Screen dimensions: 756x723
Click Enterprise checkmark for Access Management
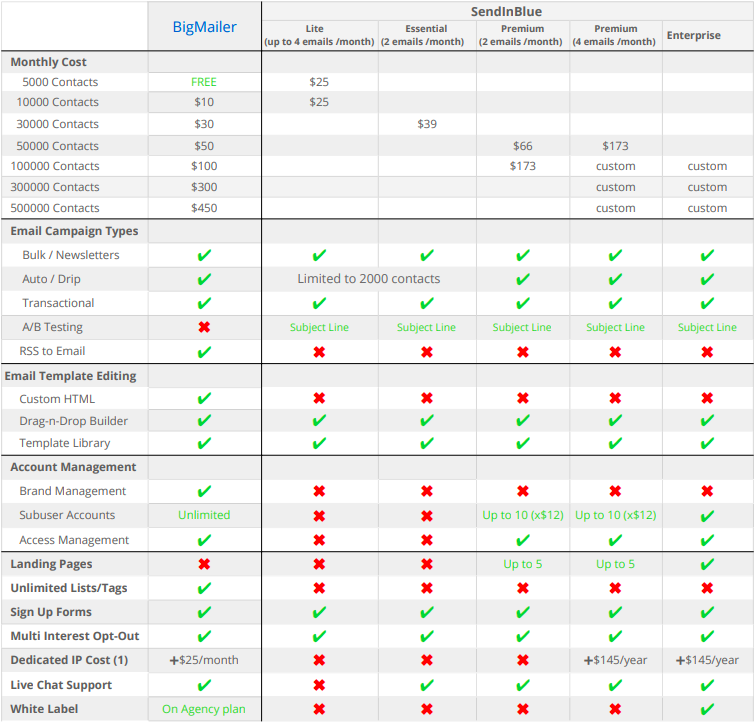coord(707,540)
